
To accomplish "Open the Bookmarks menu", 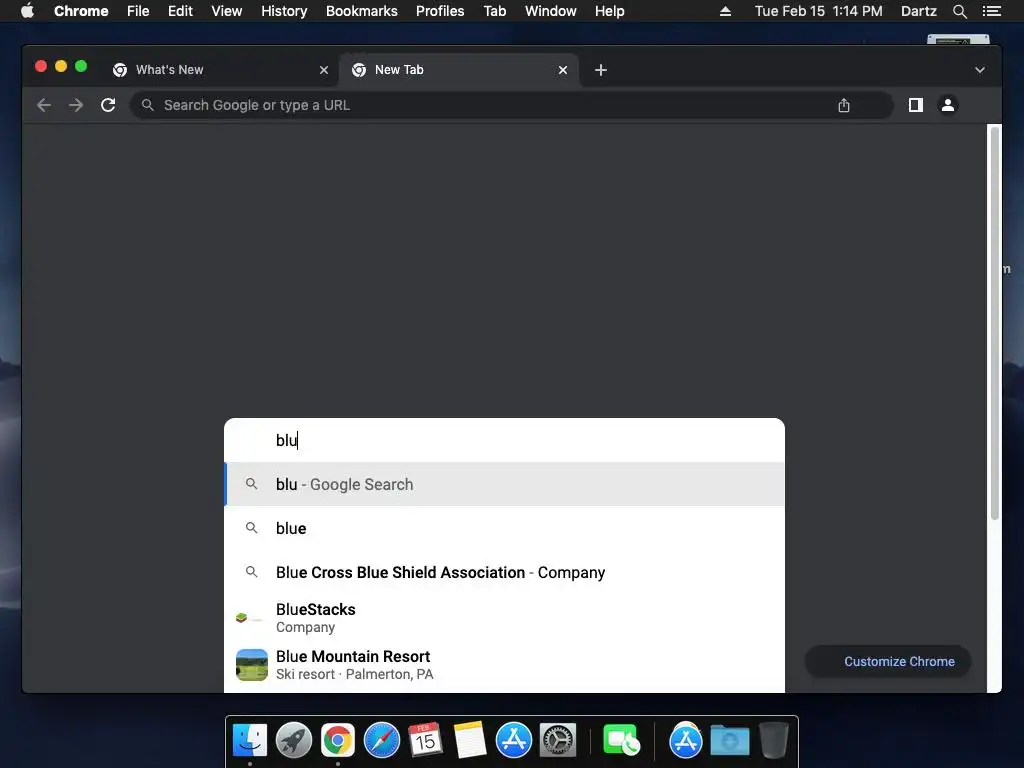I will coord(362,11).
